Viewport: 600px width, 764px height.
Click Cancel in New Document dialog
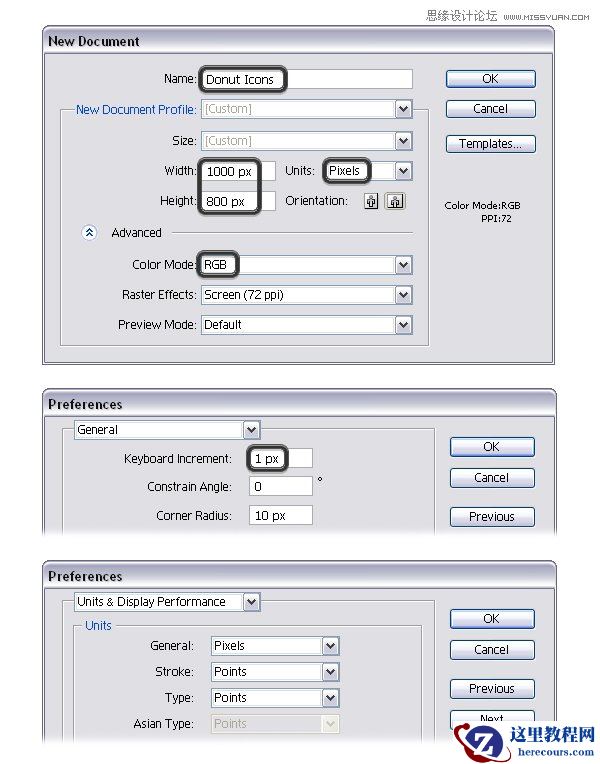click(x=490, y=109)
